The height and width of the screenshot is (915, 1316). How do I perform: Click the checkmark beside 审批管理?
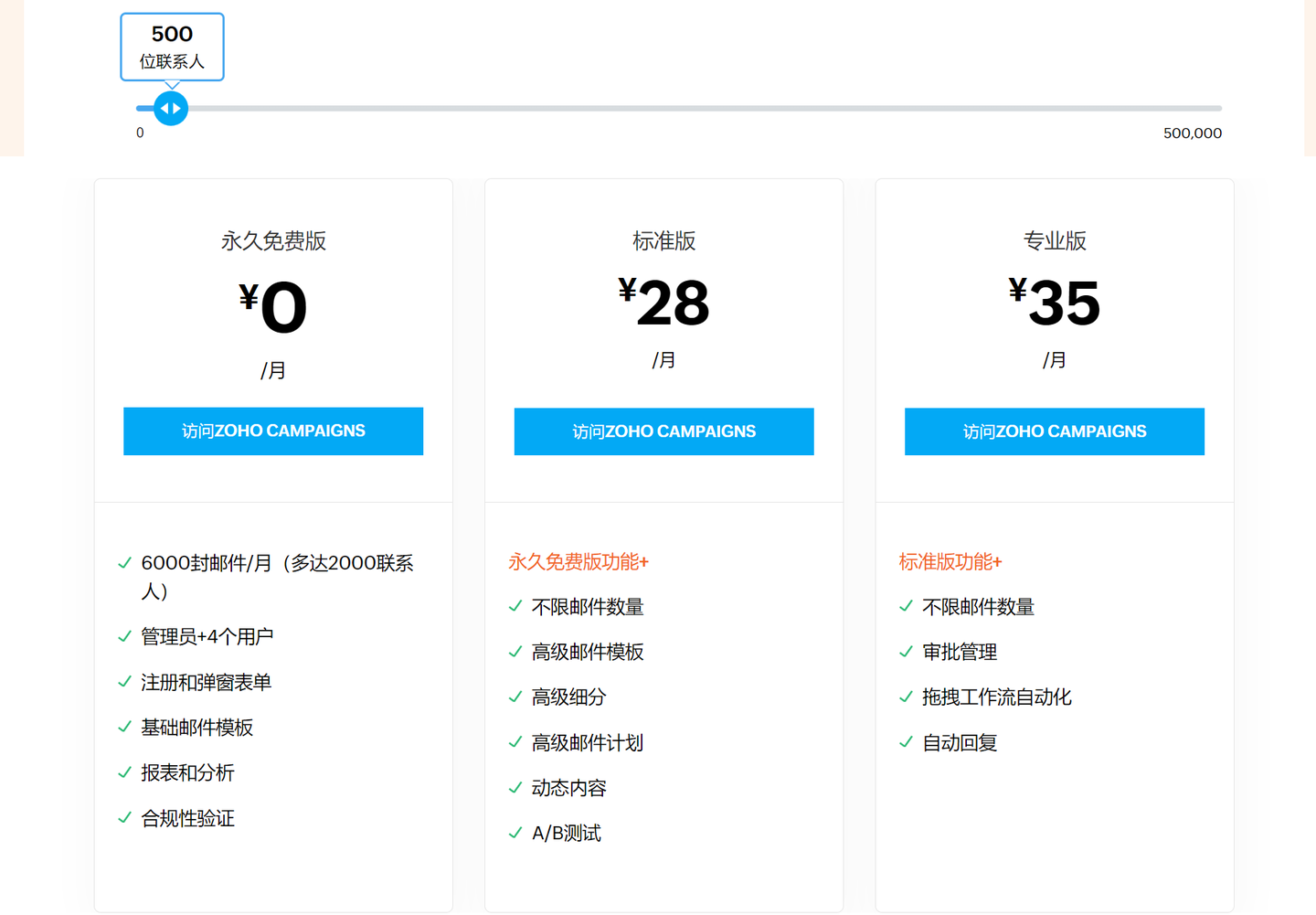907,652
